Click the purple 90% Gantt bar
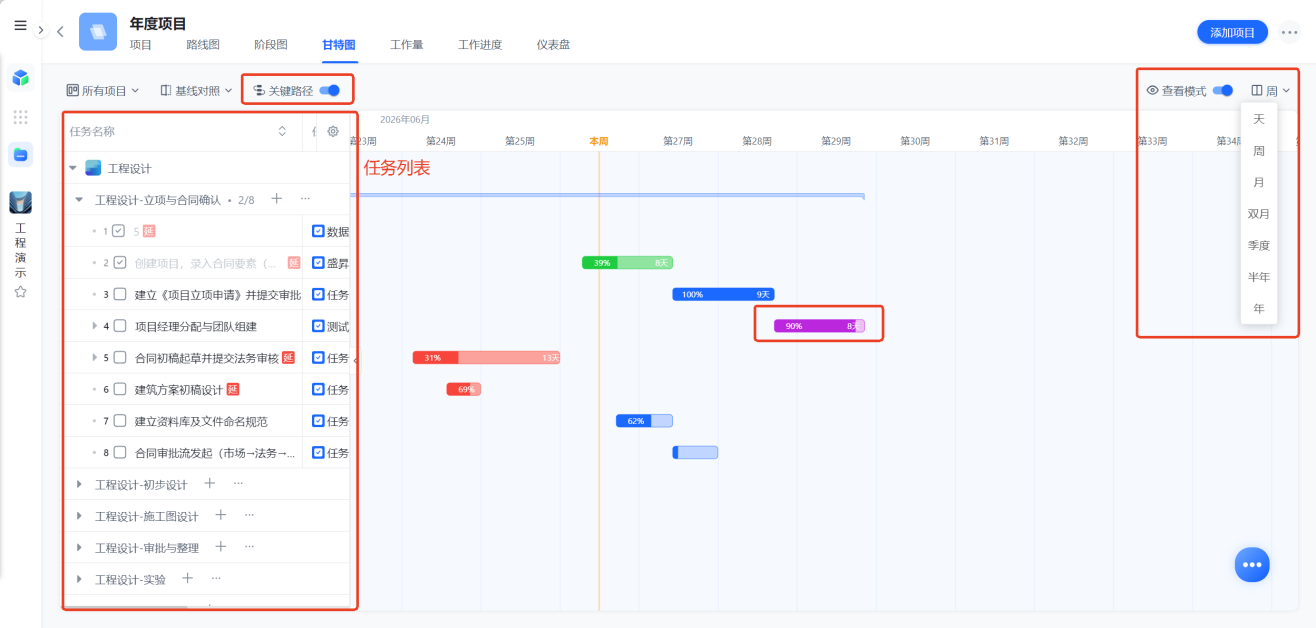 pyautogui.click(x=819, y=326)
